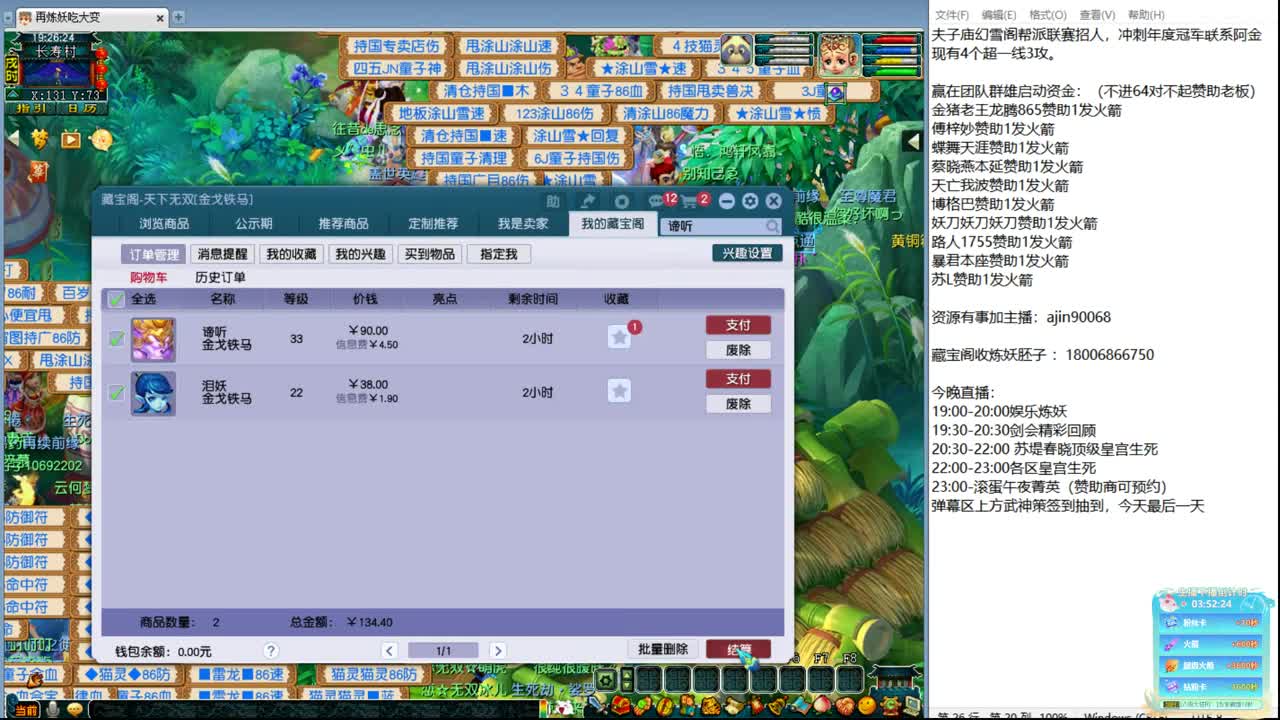The width and height of the screenshot is (1280, 720).
Task: Click the video TV icon below minimap
Action: click(71, 139)
